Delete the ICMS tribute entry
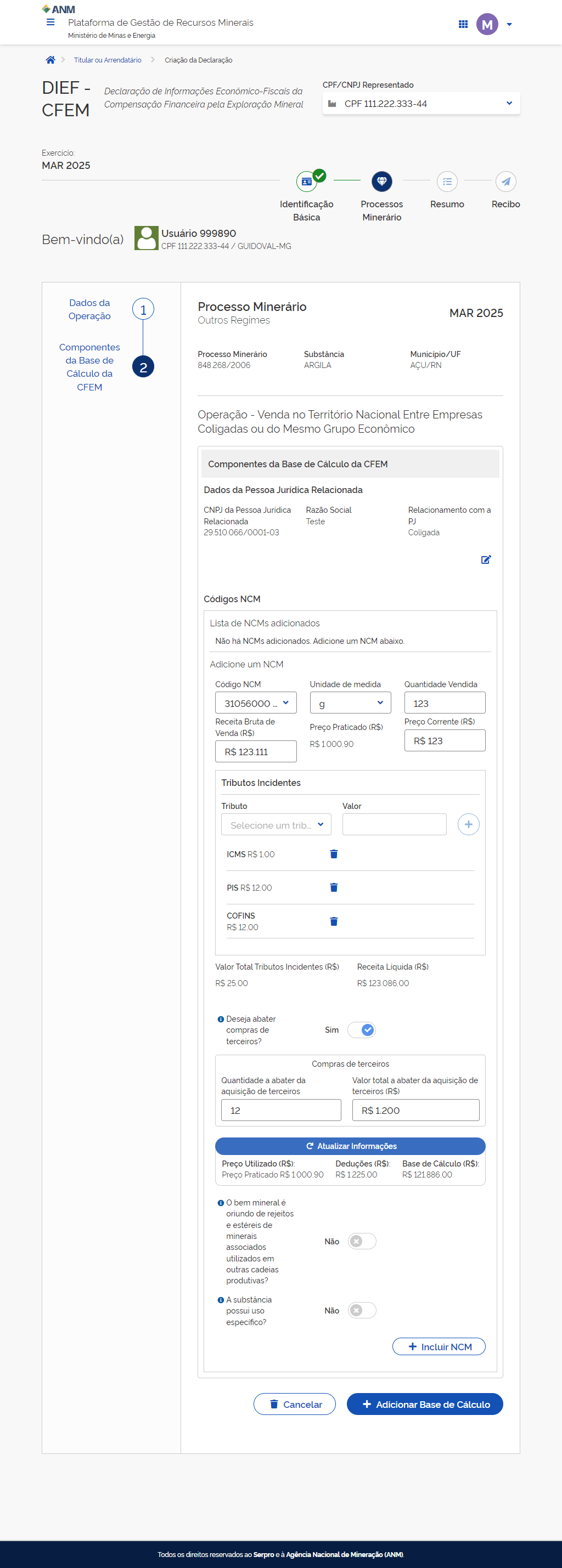562x1568 pixels. click(x=334, y=854)
